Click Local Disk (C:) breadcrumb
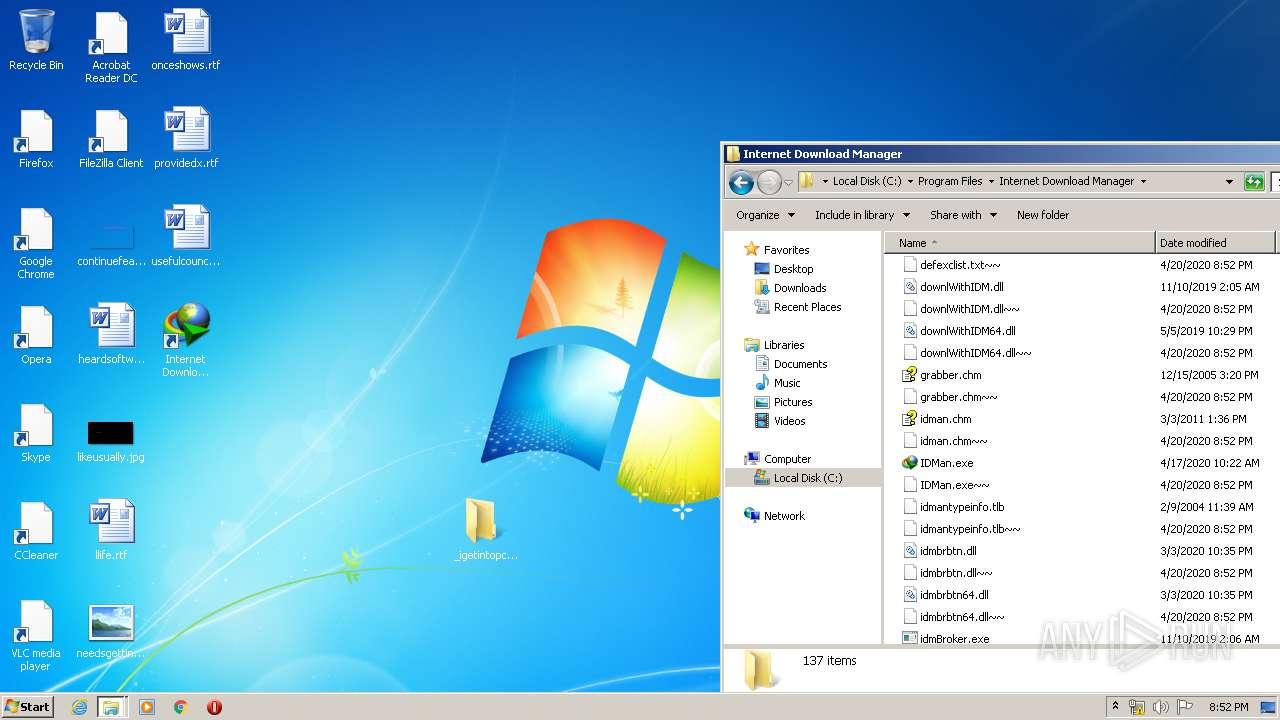 867,181
